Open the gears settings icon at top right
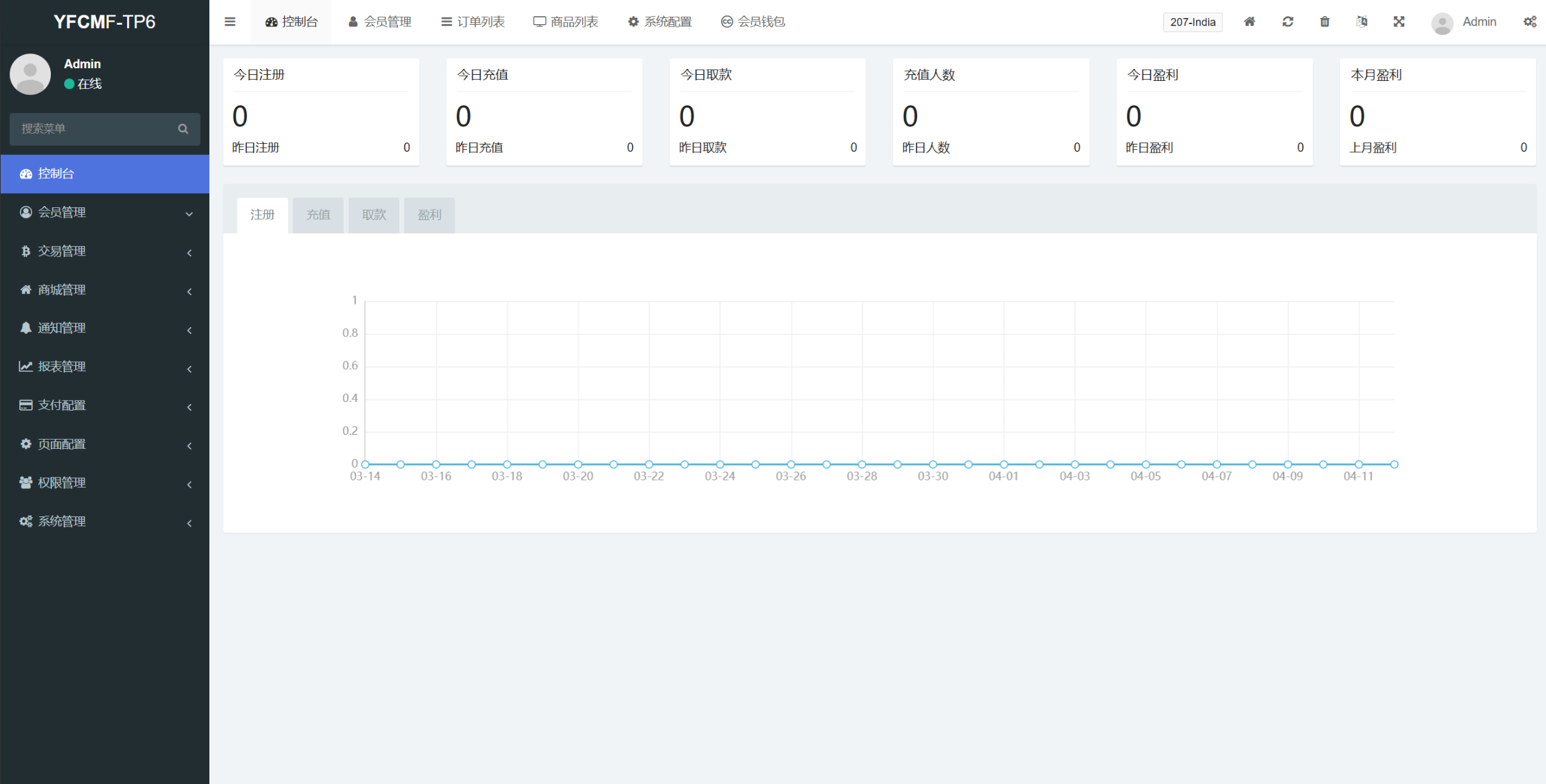 [1529, 22]
